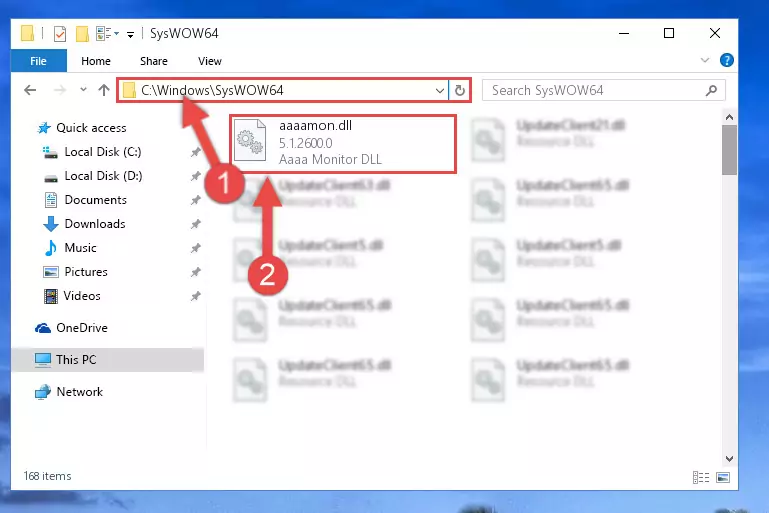Click the pin icon beside Downloads

click(196, 224)
